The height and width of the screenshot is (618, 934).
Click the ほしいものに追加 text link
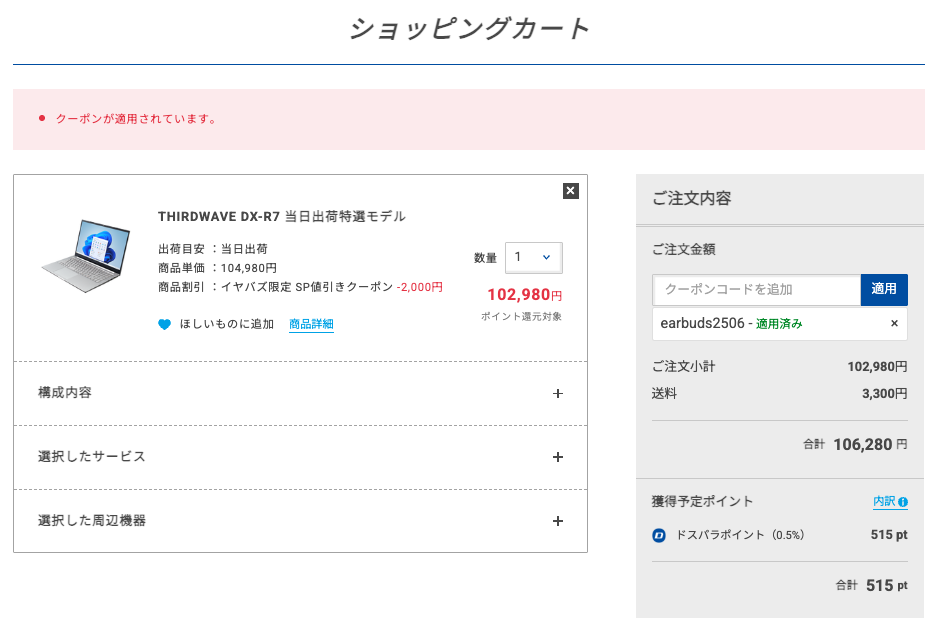[227, 324]
